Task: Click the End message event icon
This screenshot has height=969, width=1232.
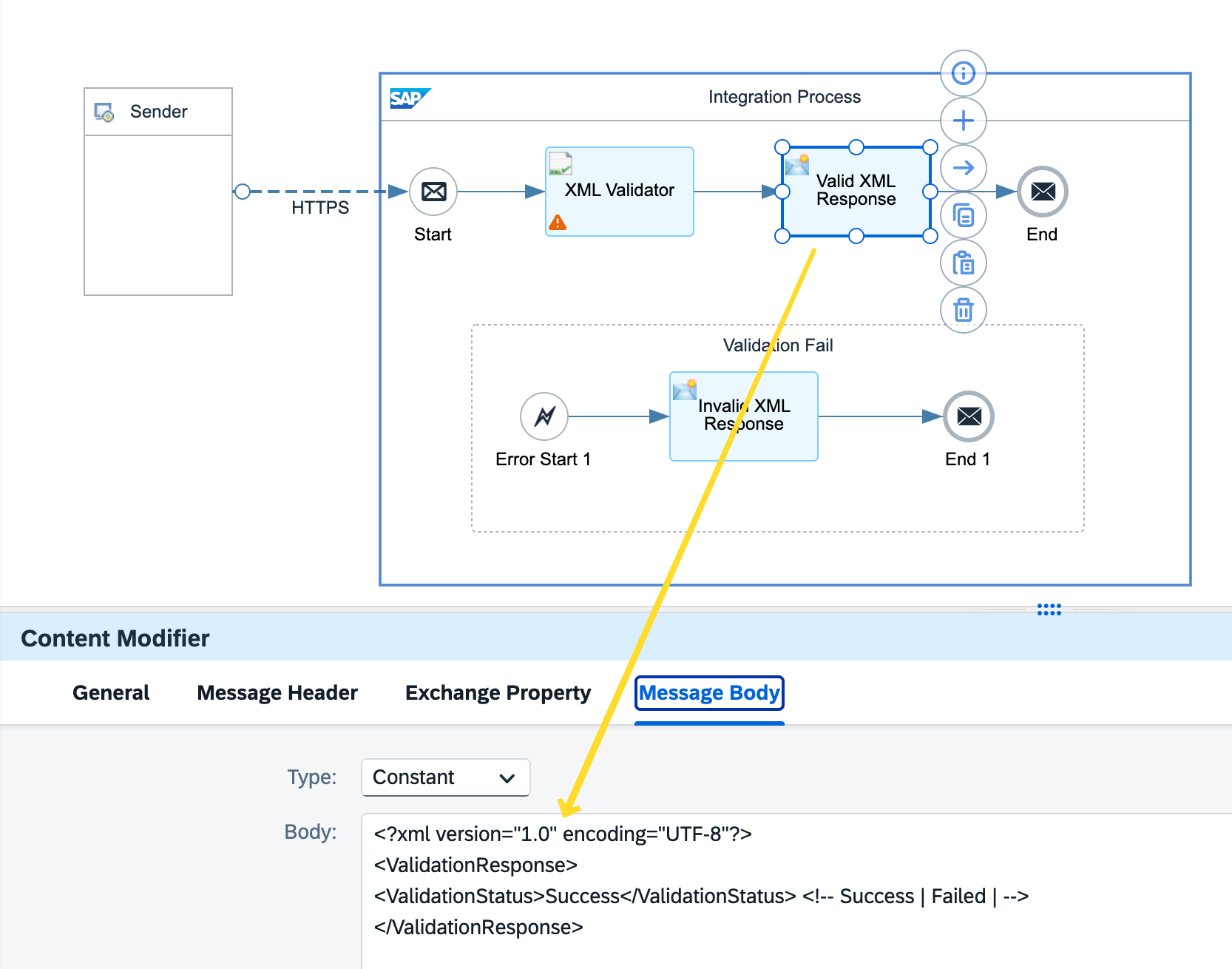Action: [1042, 191]
